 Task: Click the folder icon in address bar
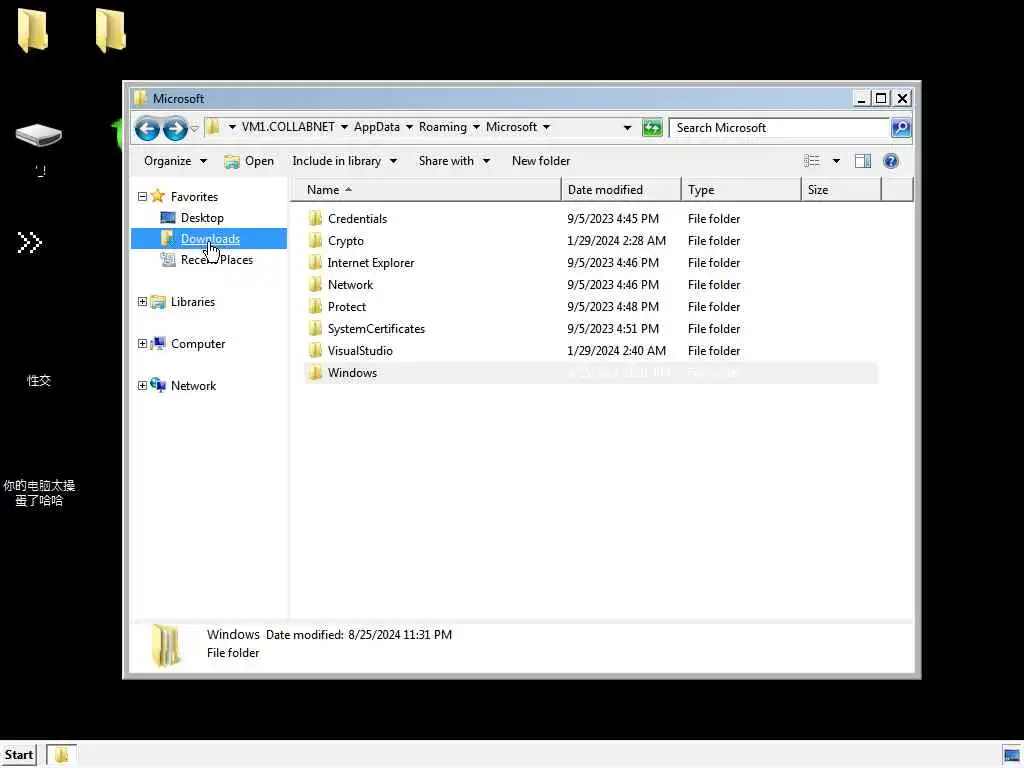(x=212, y=127)
